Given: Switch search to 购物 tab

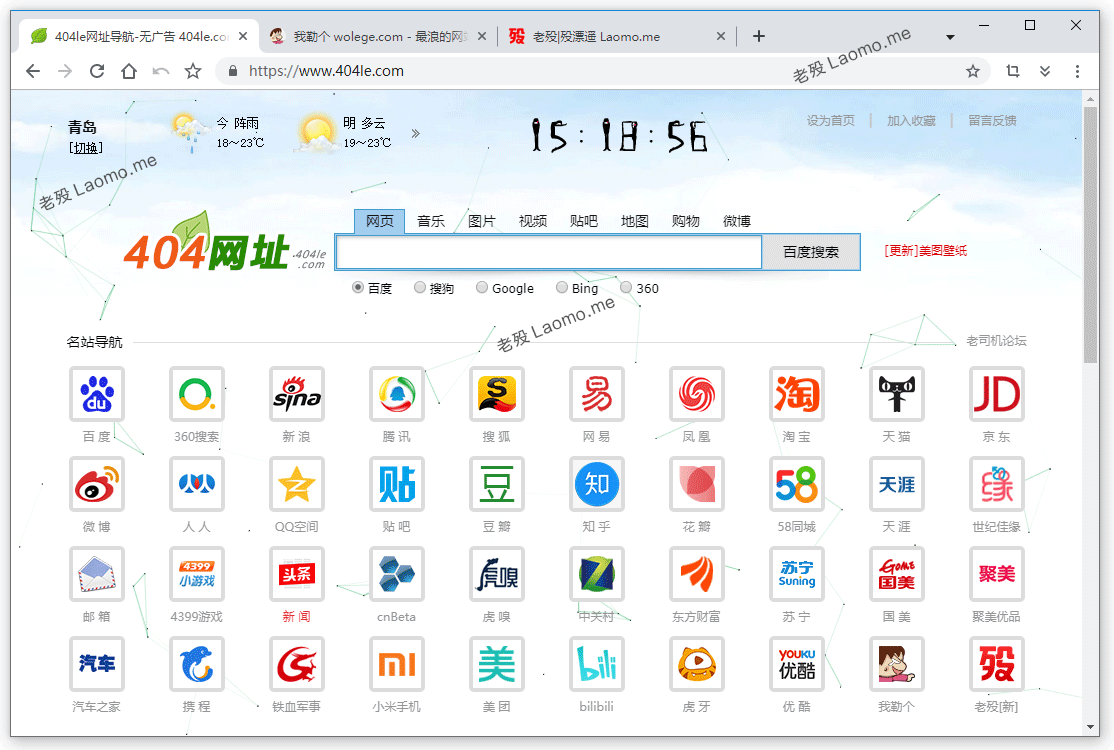Looking at the screenshot, I should 686,221.
